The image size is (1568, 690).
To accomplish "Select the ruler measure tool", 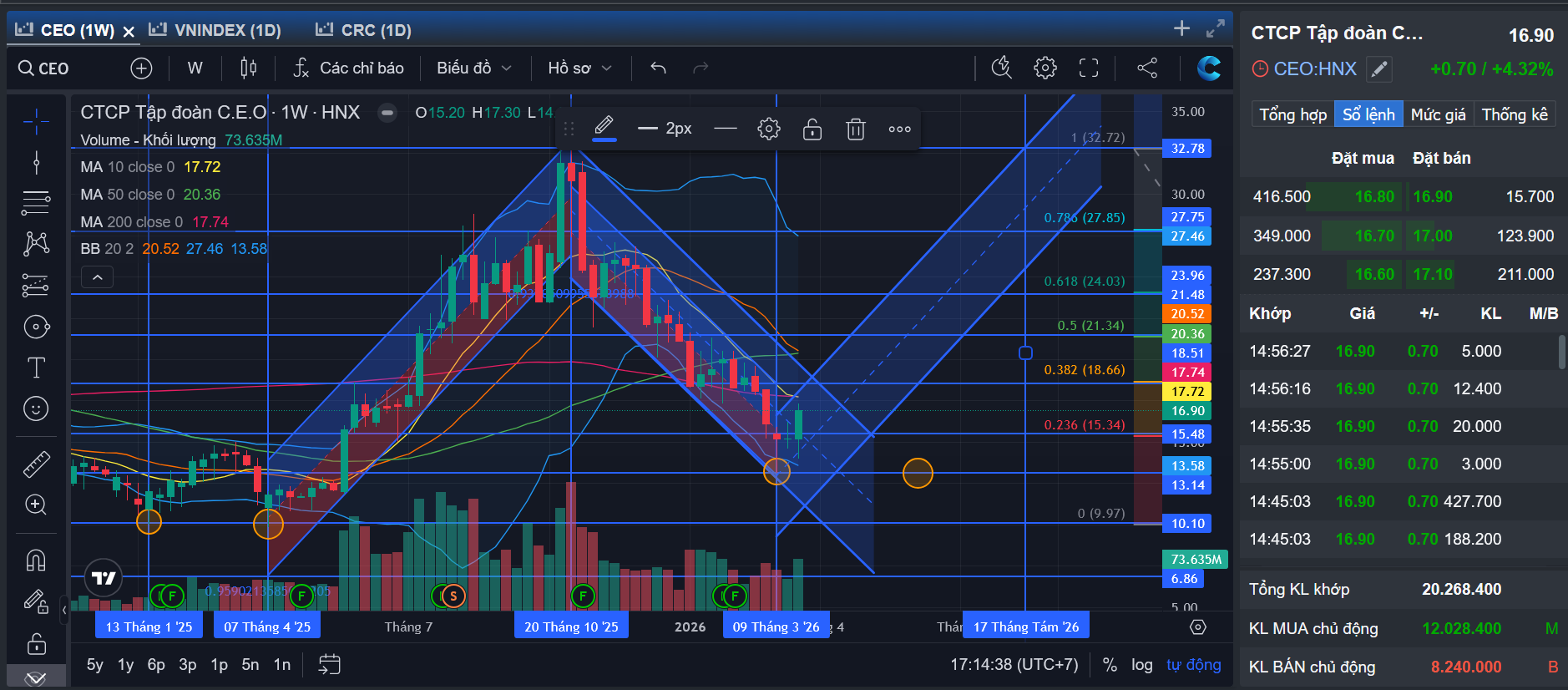I will (x=36, y=464).
